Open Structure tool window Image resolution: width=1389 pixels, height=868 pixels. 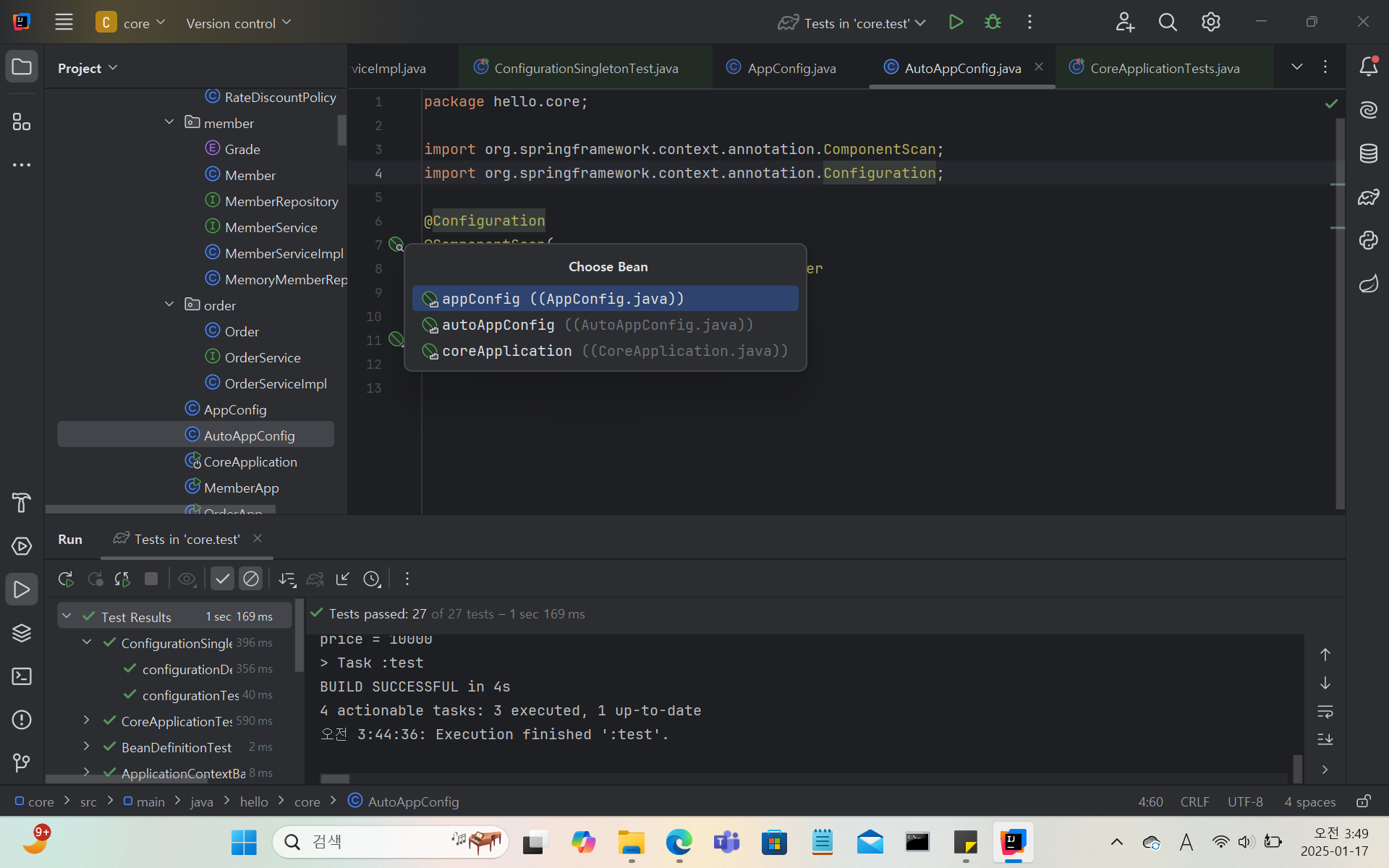[22, 122]
